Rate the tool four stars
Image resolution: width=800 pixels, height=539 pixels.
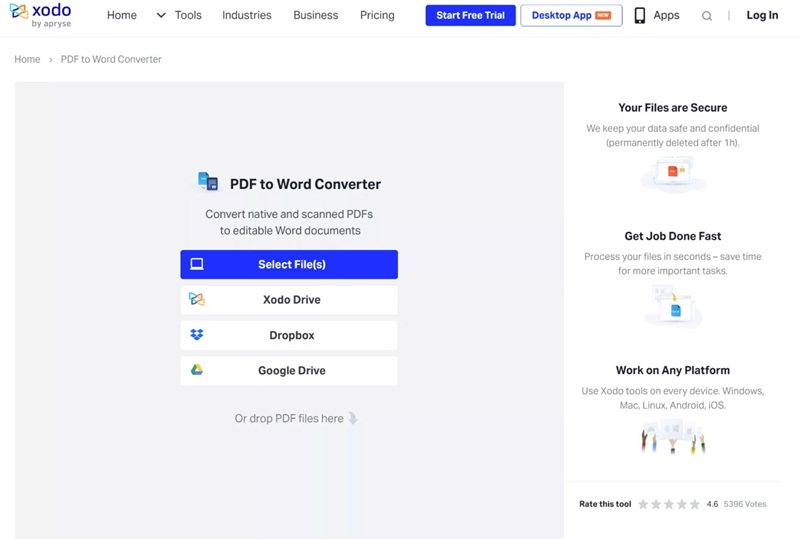(682, 504)
